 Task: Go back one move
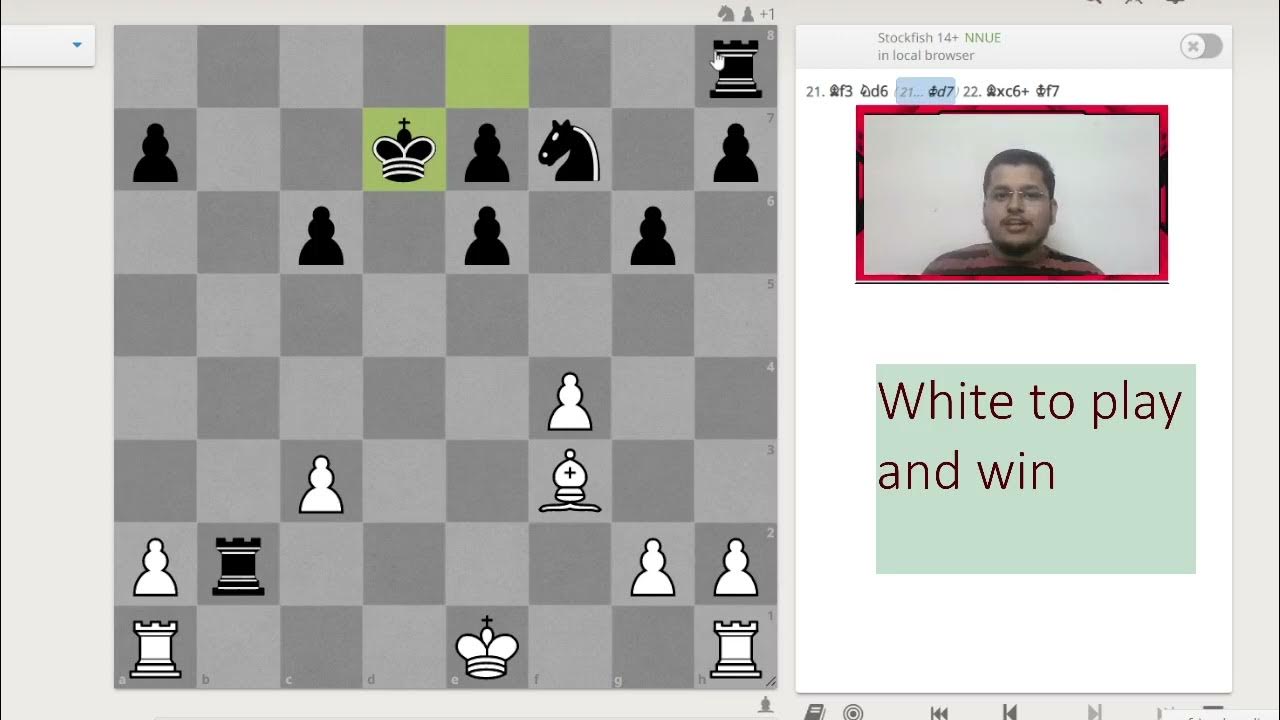[1009, 712]
